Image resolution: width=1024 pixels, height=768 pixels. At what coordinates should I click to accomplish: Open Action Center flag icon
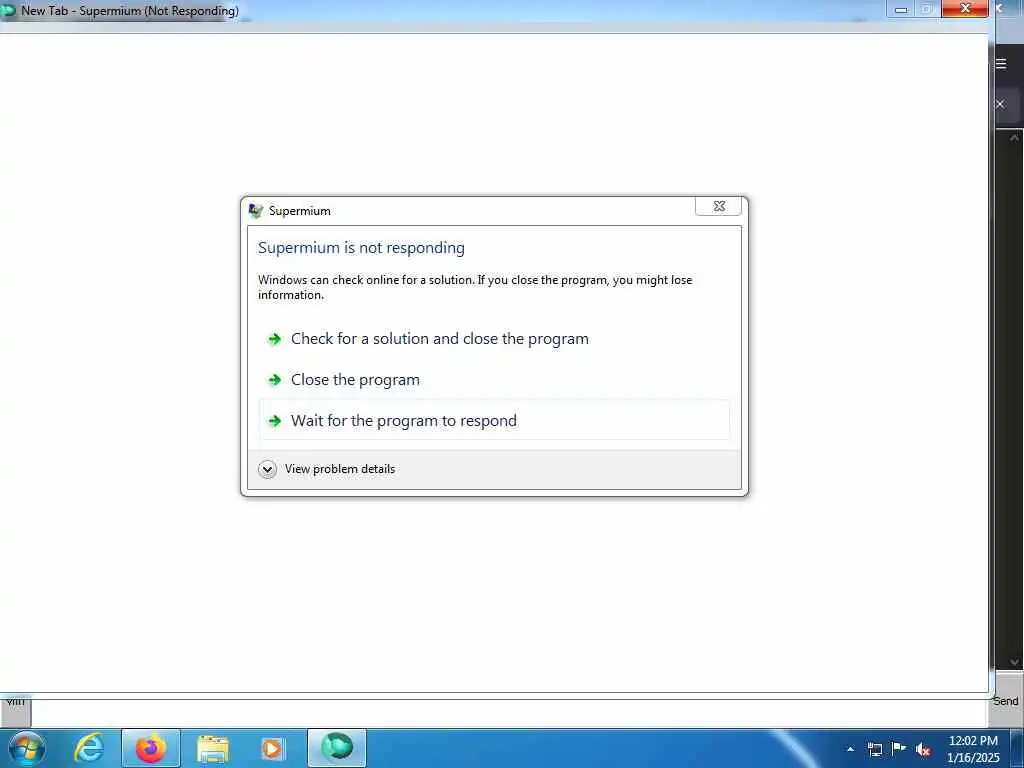coord(899,748)
